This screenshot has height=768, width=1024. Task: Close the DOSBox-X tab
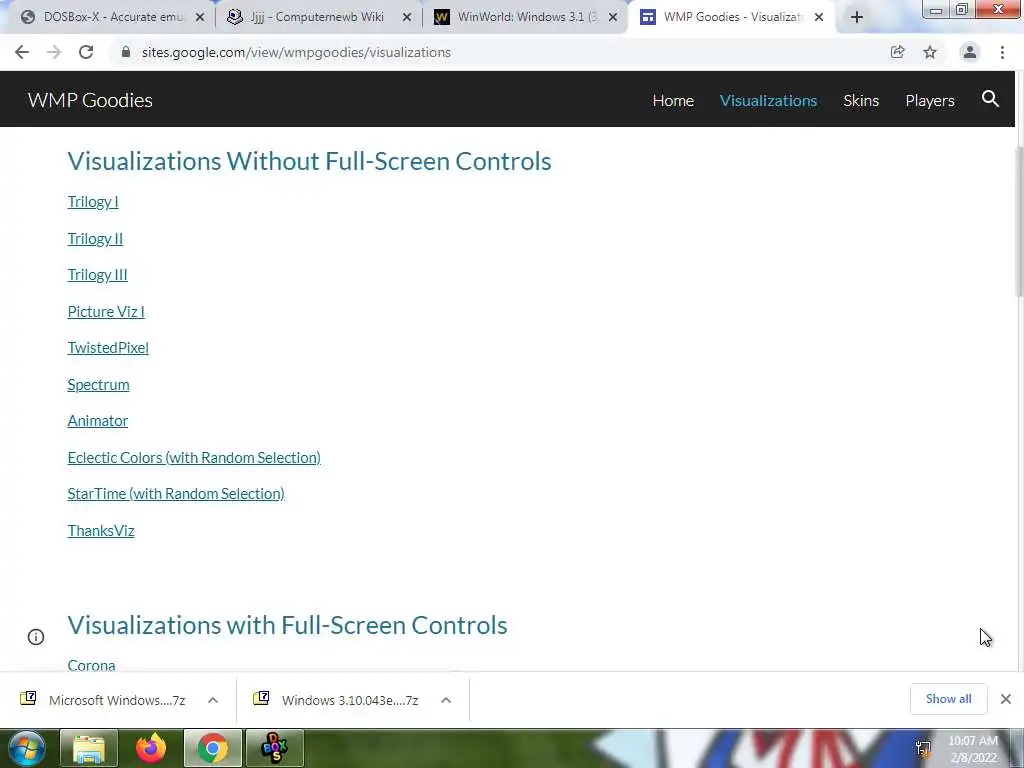[x=200, y=17]
